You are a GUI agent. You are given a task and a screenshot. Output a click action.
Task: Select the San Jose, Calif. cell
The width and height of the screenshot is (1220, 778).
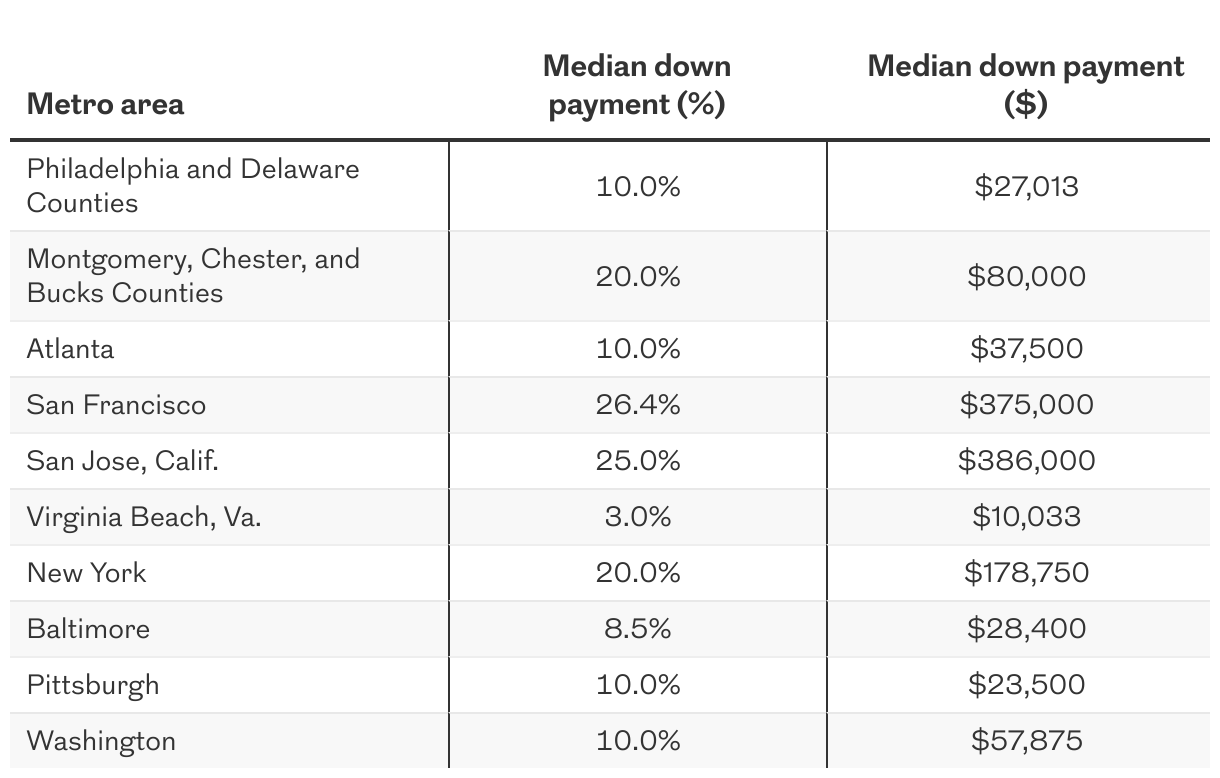[122, 461]
